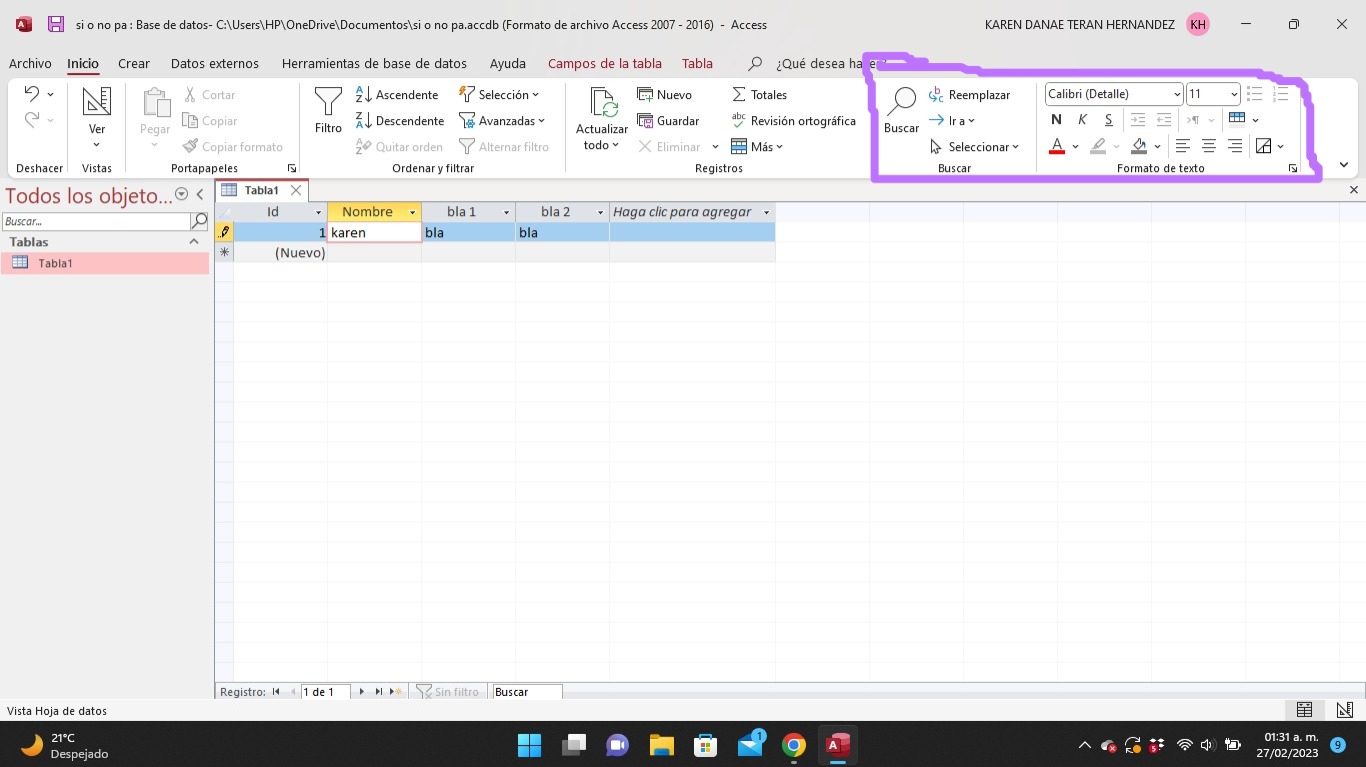Toggle bold (N) formatting
The width and height of the screenshot is (1366, 767).
click(x=1056, y=120)
